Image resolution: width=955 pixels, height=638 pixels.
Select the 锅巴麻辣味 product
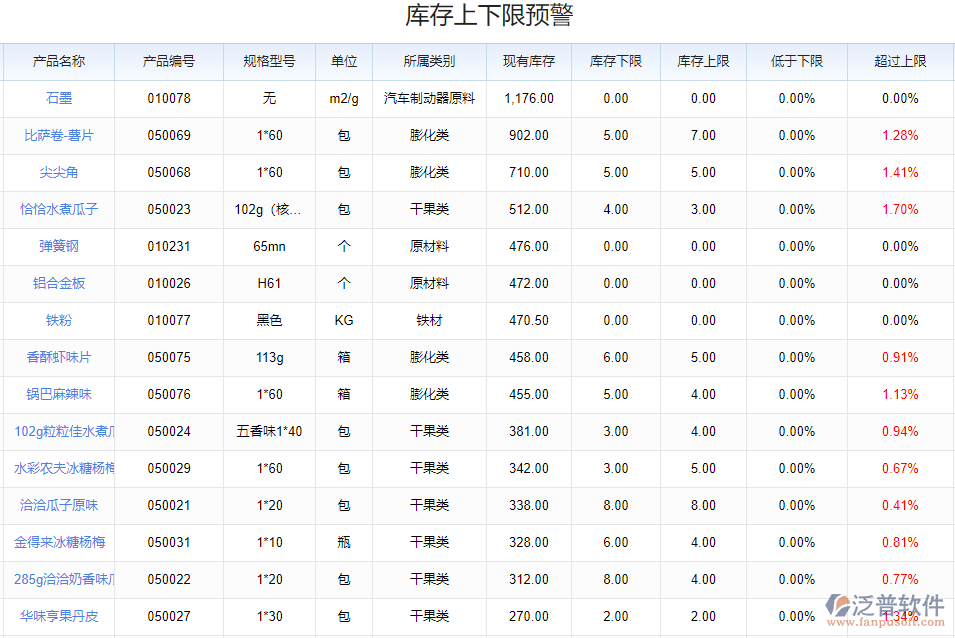(x=57, y=394)
